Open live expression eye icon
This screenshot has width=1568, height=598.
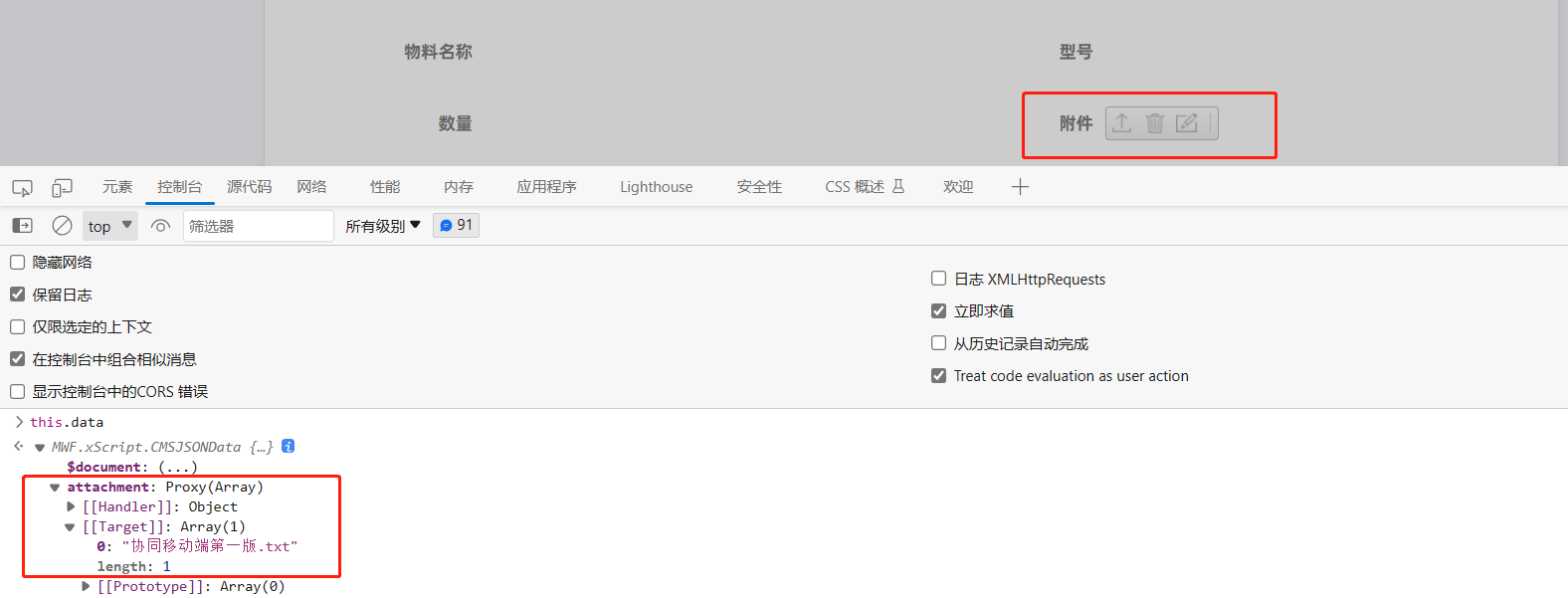[x=160, y=226]
